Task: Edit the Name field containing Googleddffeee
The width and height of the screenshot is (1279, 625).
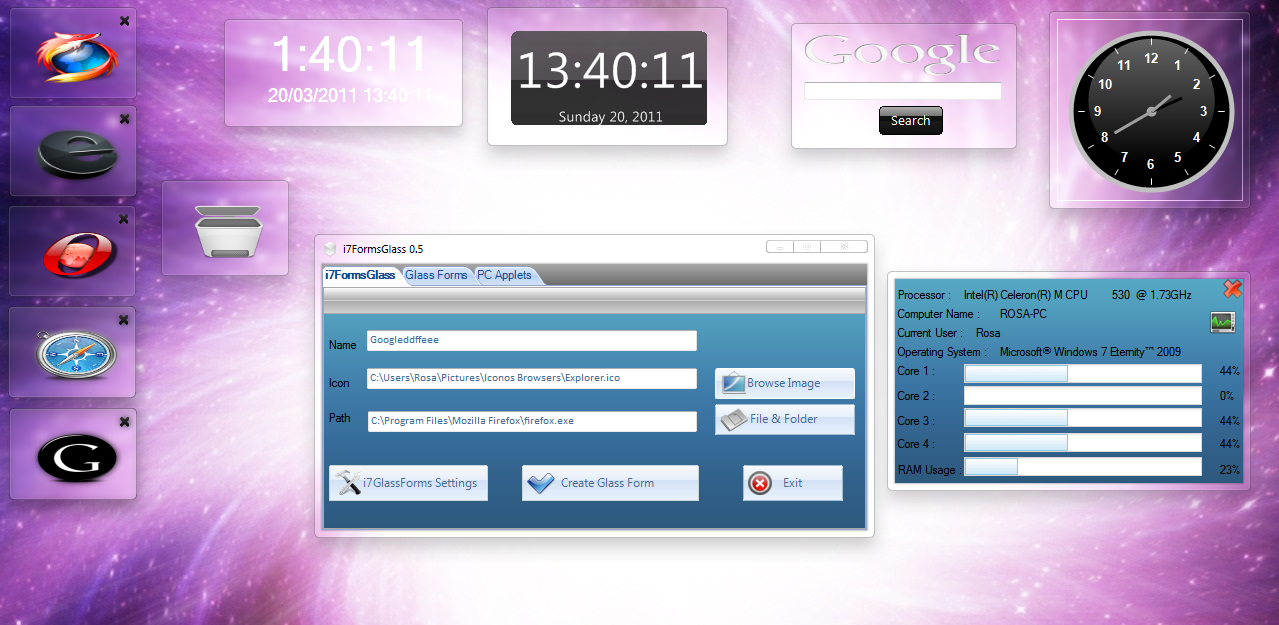Action: tap(531, 340)
